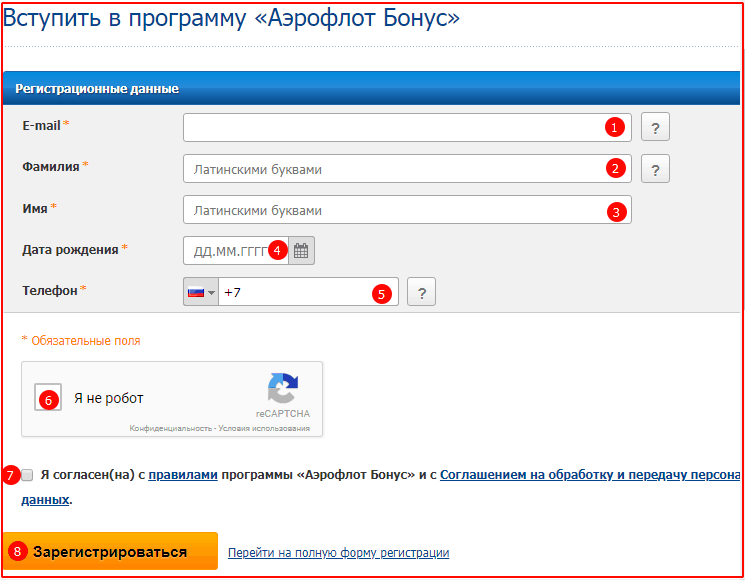
Task: Click the 'Фамилия' field label
Action: [x=51, y=167]
